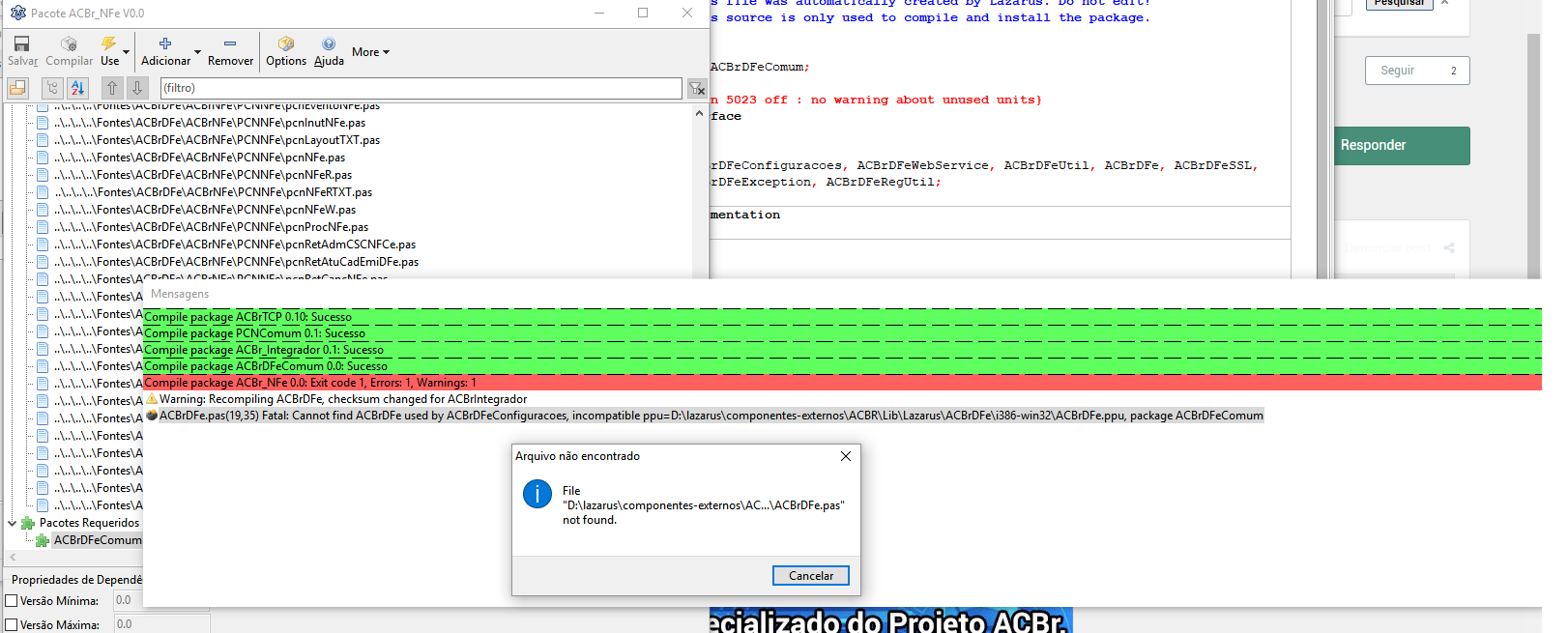Select file pcnNFeW.pas in tree
The width and height of the screenshot is (1568, 633).
click(205, 210)
